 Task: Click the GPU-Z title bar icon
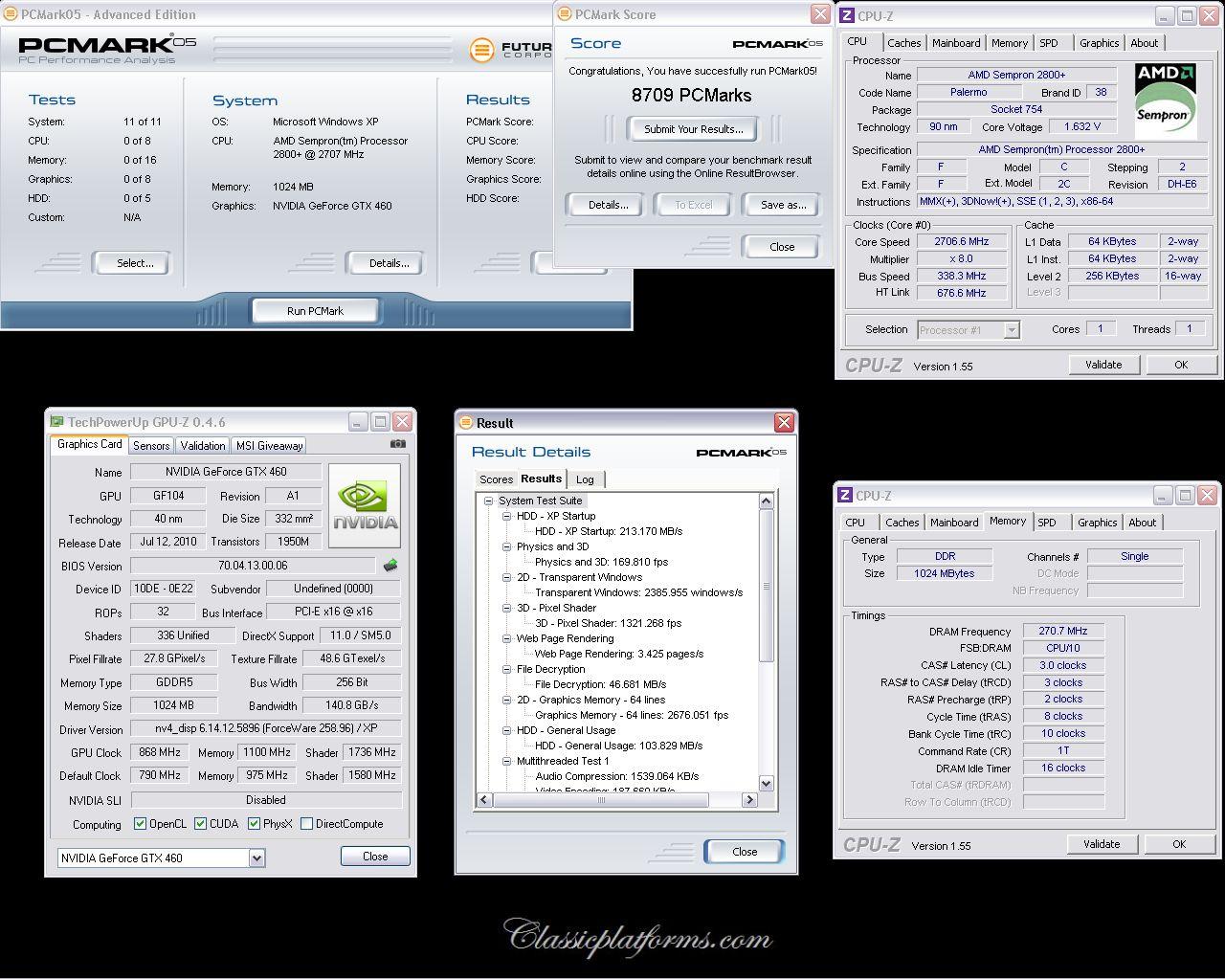[56, 421]
